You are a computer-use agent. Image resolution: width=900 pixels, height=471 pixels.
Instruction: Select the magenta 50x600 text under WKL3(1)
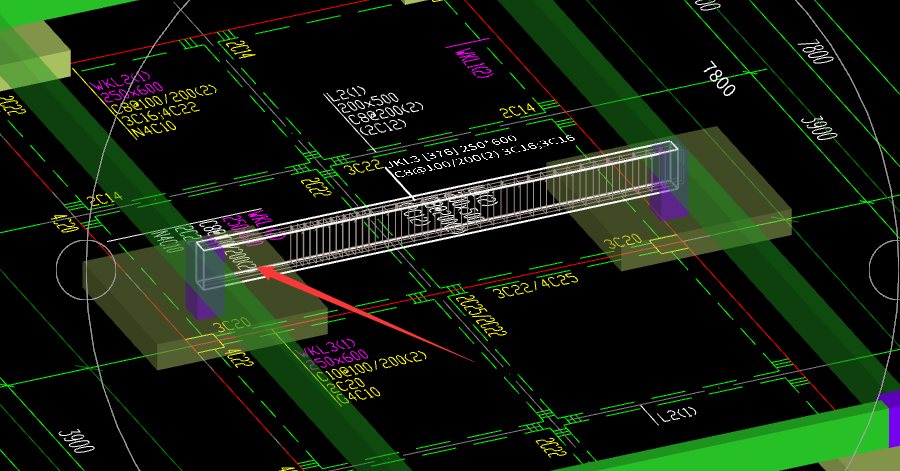(x=342, y=359)
